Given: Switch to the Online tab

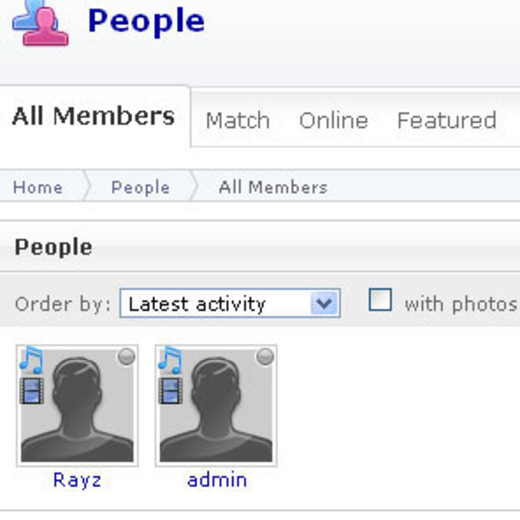Looking at the screenshot, I should click(x=334, y=120).
